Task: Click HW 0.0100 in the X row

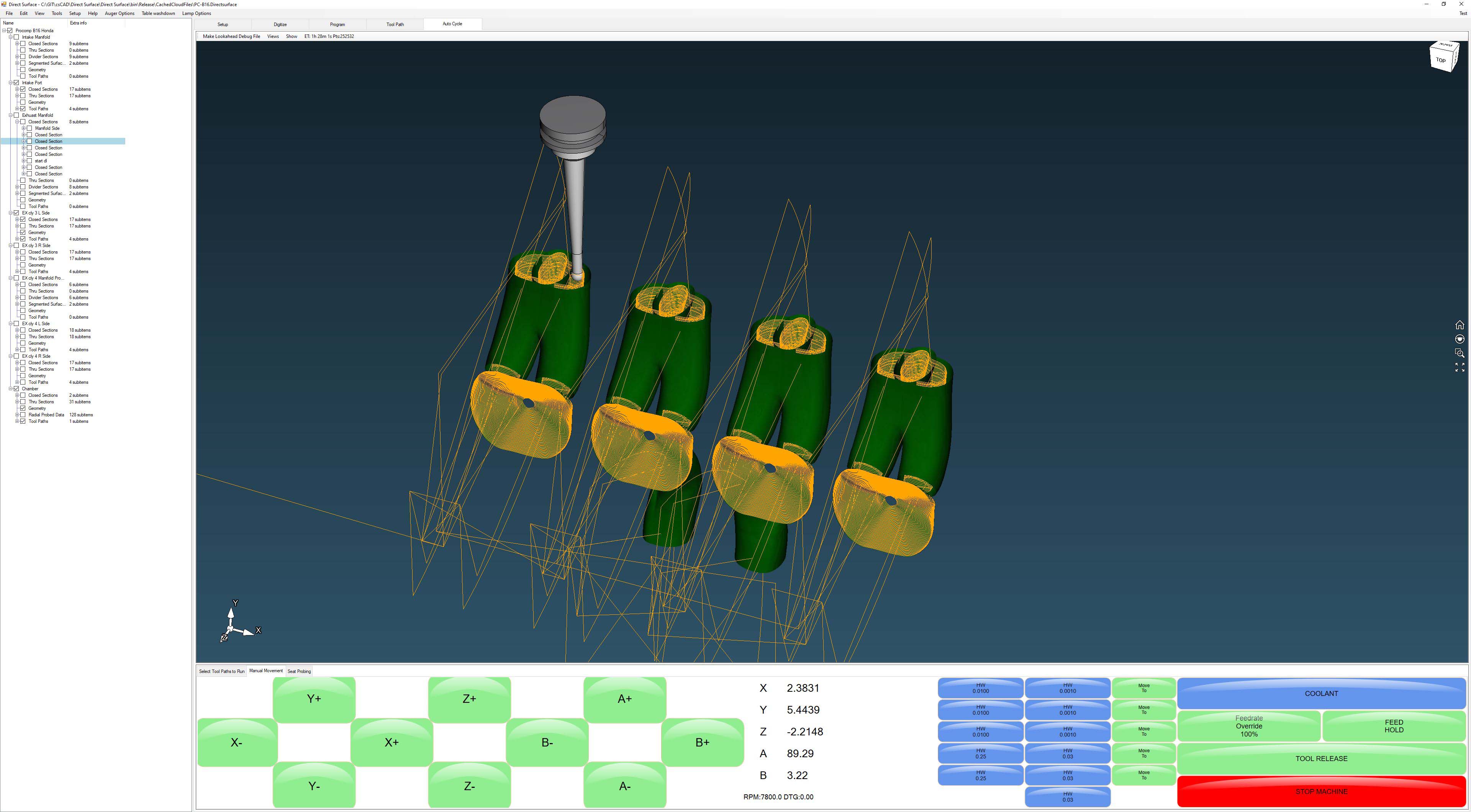Action: click(981, 688)
